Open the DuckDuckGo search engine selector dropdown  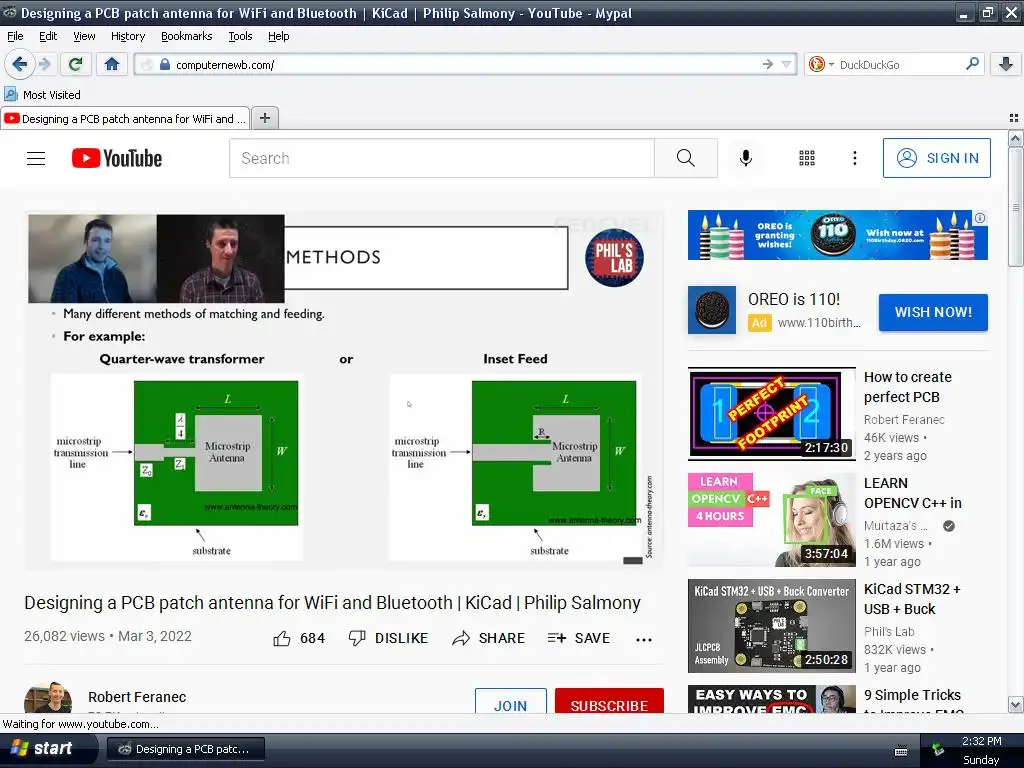(x=822, y=64)
